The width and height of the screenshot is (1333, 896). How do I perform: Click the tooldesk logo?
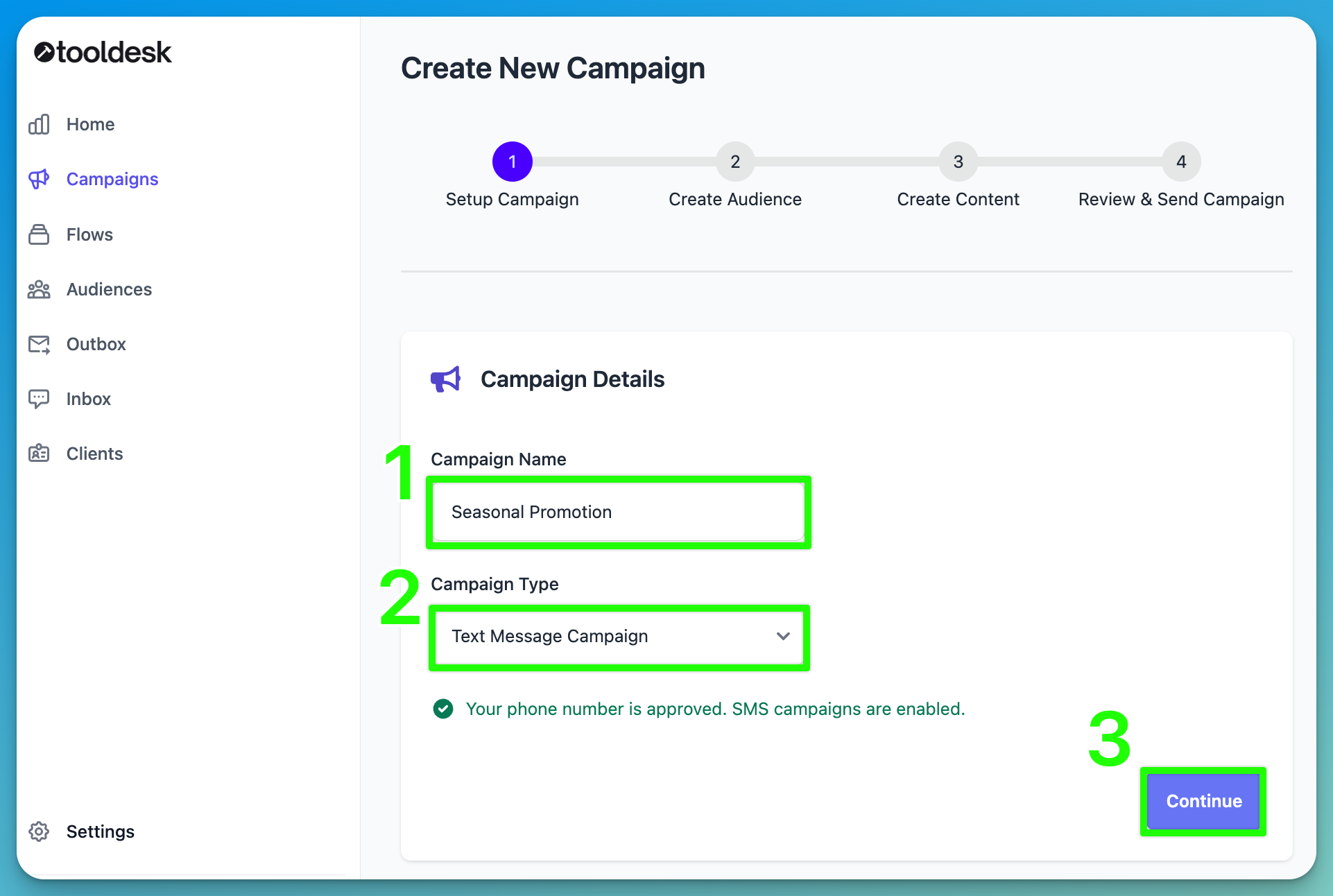pos(102,52)
